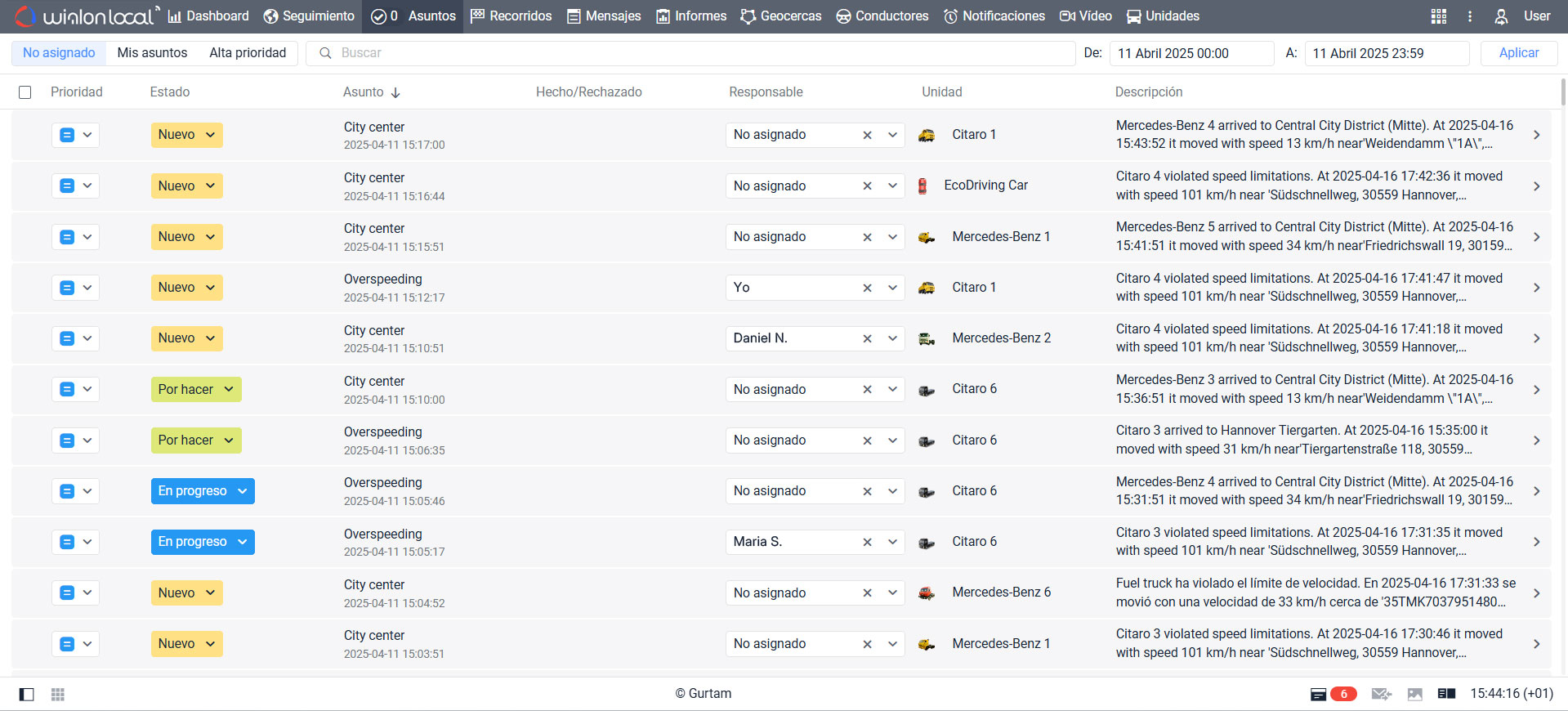The image size is (1568, 711).
Task: Click the Aplicar button
Action: click(x=1518, y=53)
